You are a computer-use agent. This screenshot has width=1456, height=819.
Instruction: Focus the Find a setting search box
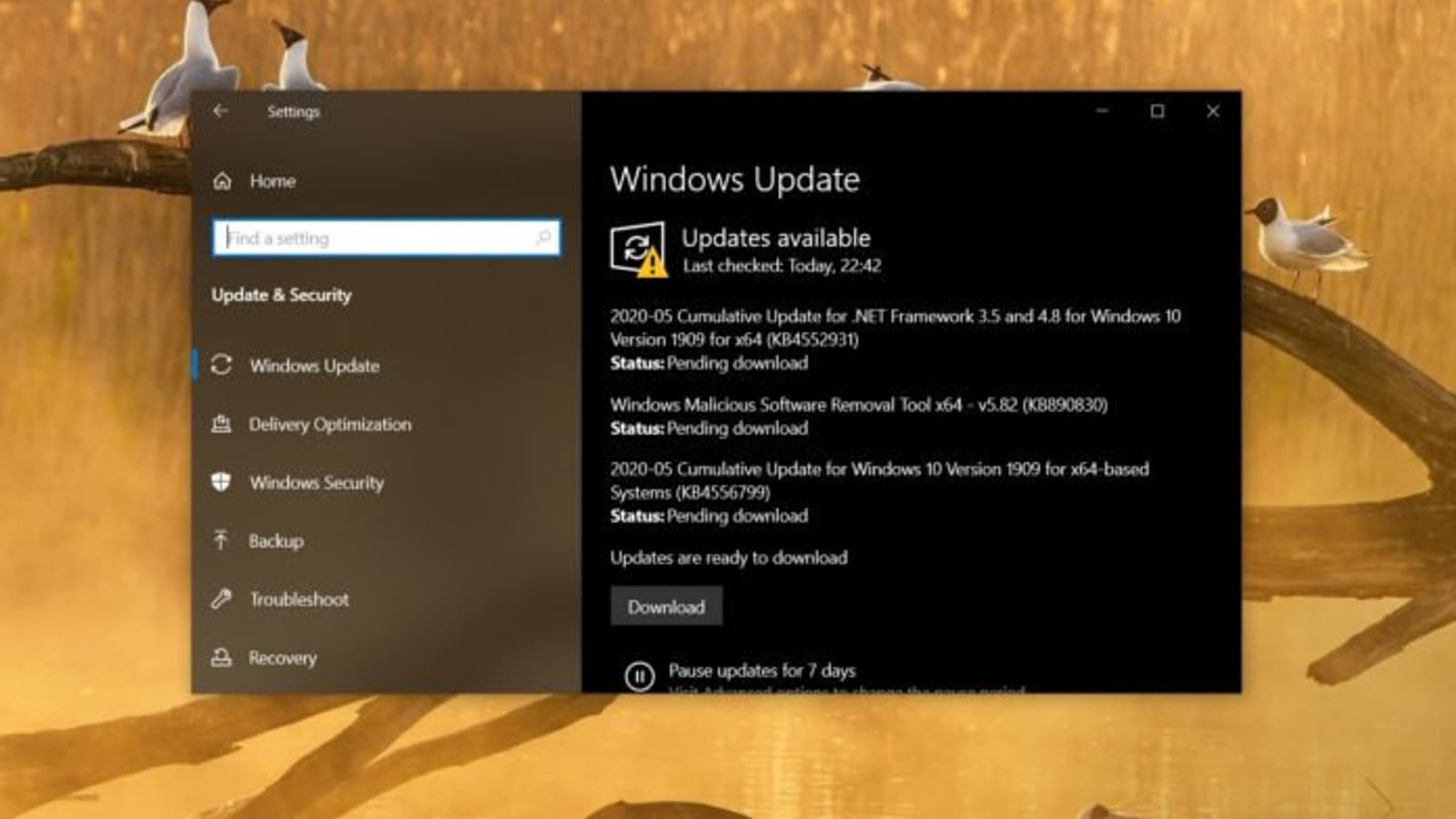pos(386,238)
